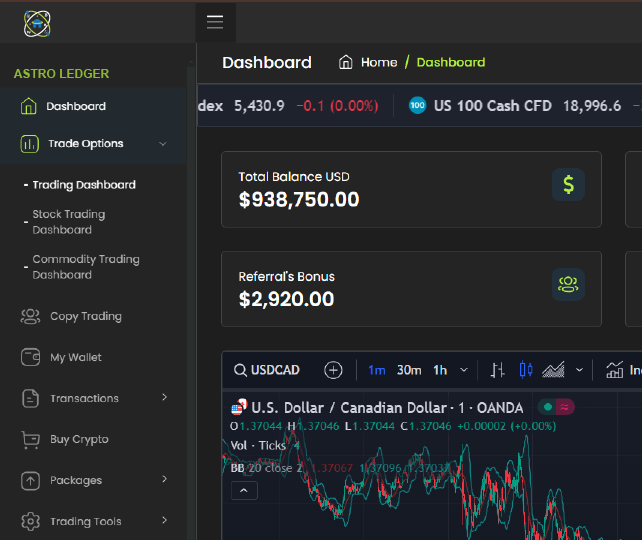
Task: Open the timeframe interval dropdown arrow
Action: [x=463, y=370]
